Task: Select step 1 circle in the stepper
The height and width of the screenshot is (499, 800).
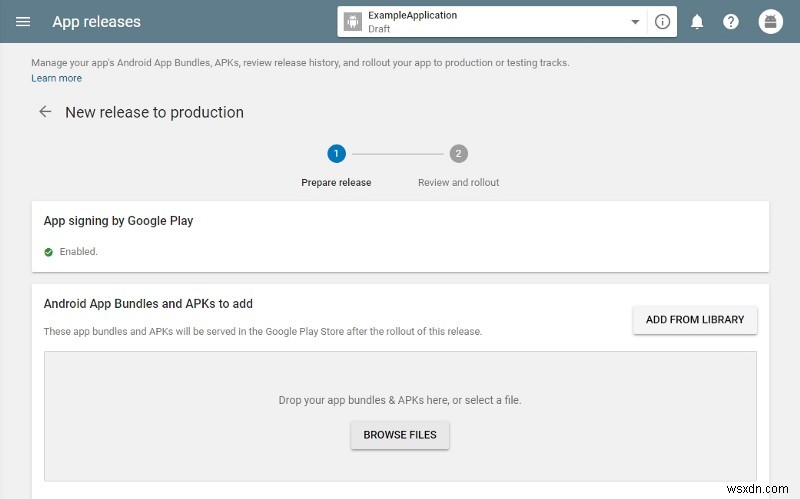Action: pos(336,153)
